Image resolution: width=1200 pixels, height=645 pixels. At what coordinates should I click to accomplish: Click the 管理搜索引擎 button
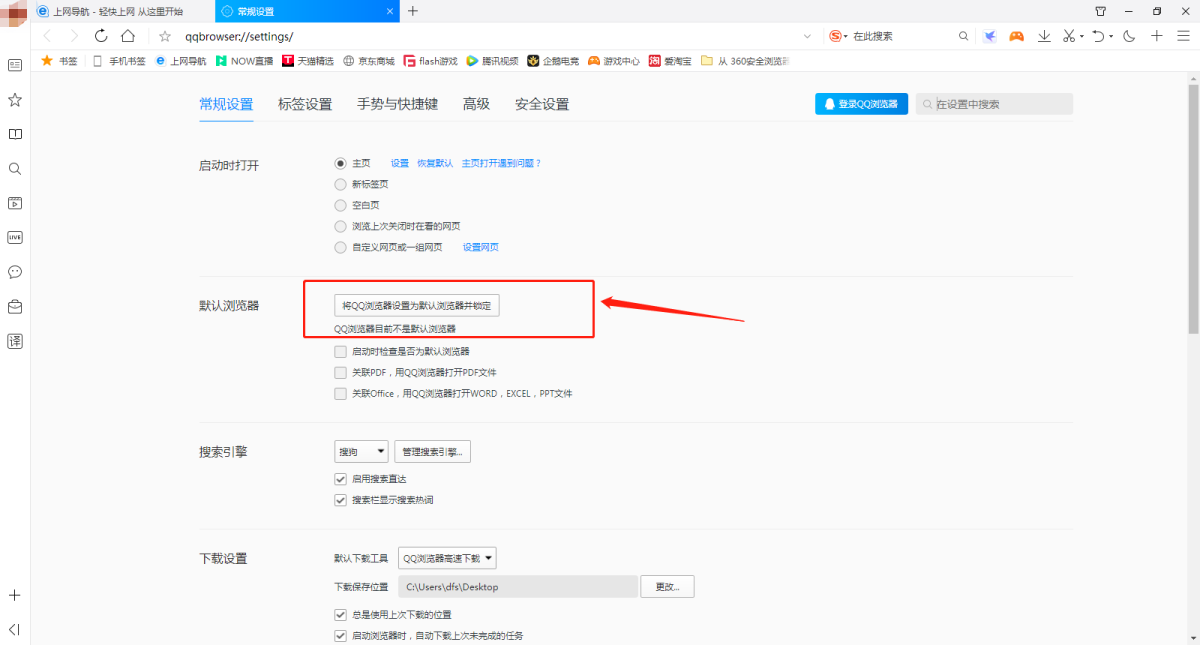tap(432, 452)
